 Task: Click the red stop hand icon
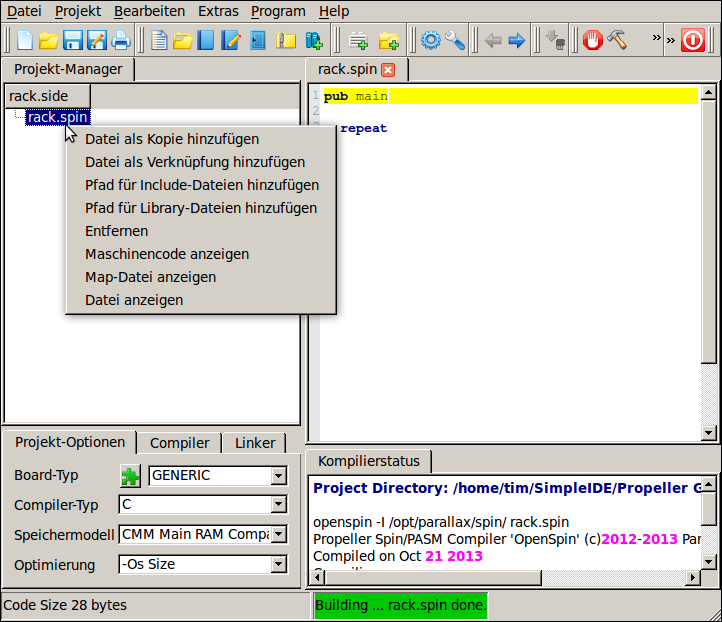point(594,41)
